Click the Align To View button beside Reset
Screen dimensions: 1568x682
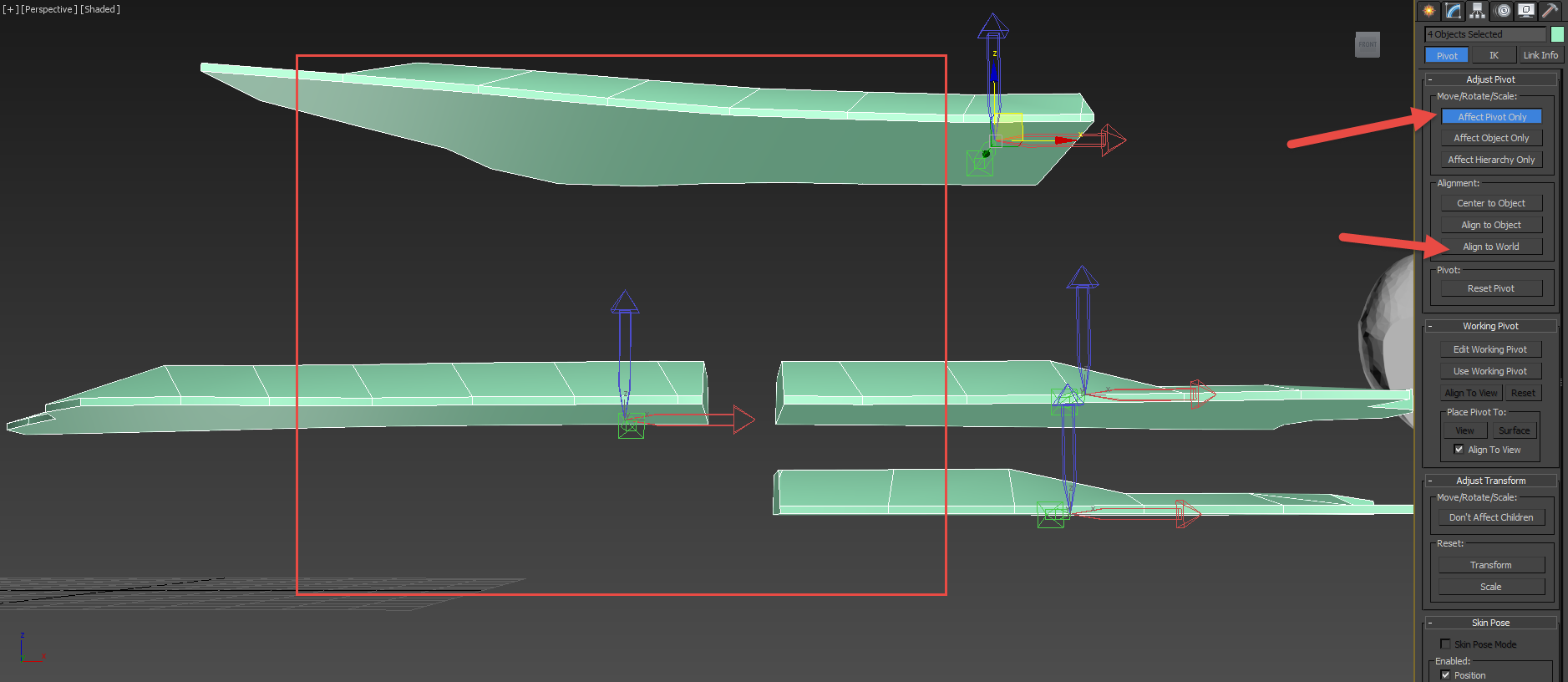coord(1471,393)
